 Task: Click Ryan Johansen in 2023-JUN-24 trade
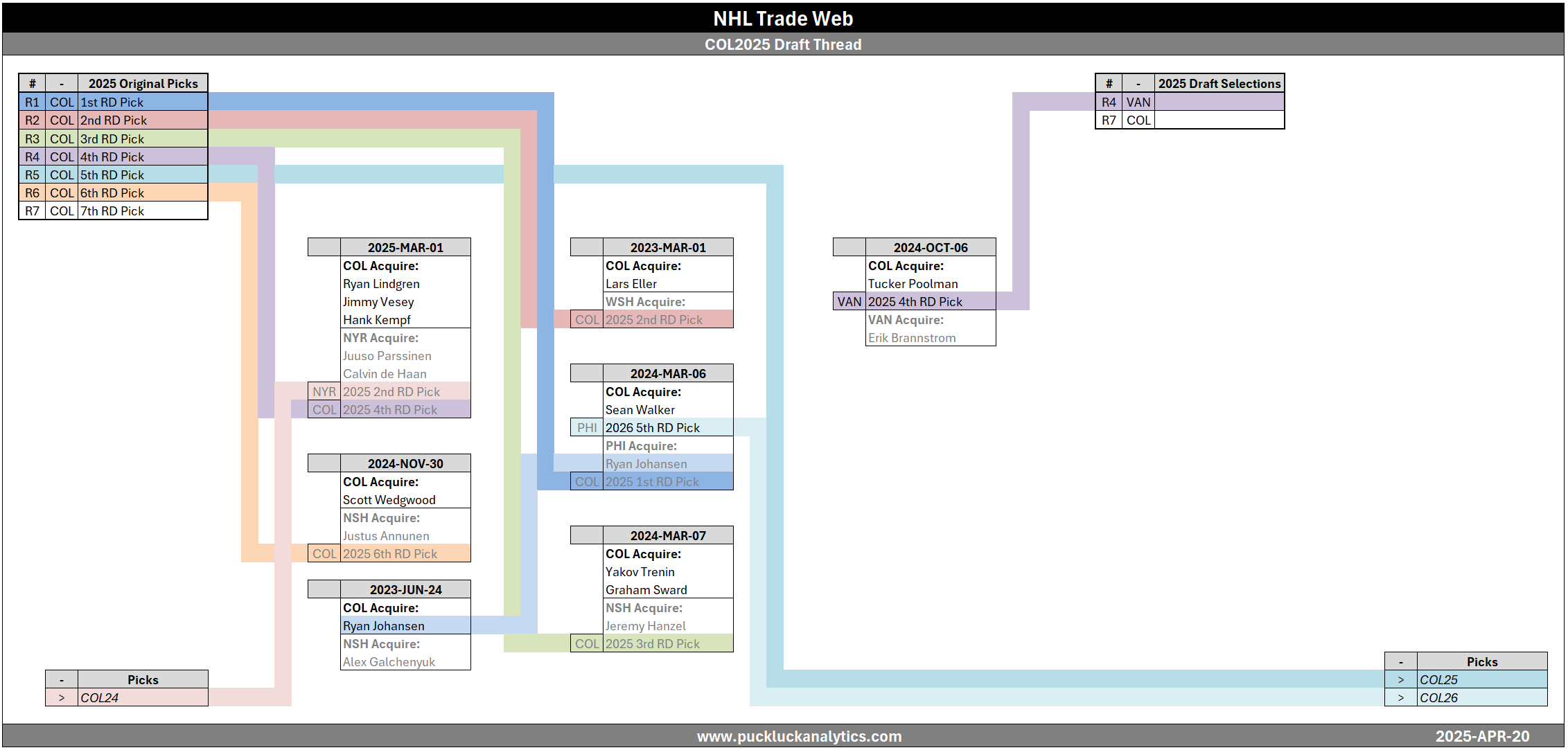tap(383, 625)
